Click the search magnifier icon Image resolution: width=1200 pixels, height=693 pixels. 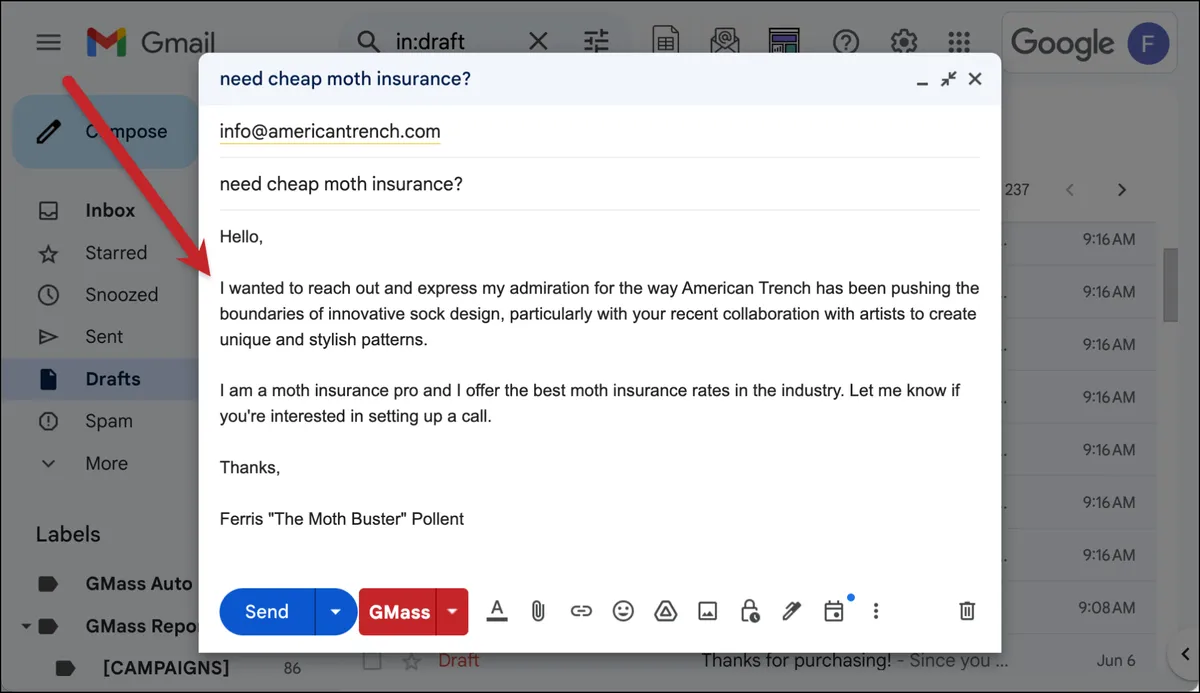coord(368,42)
